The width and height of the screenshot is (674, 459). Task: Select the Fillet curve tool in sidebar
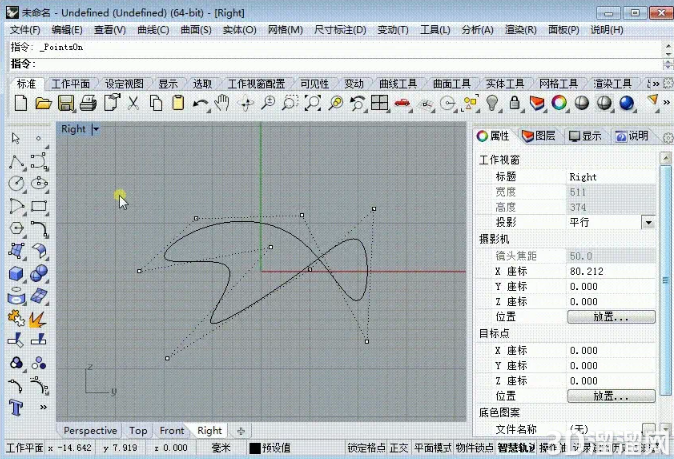pyautogui.click(x=39, y=228)
